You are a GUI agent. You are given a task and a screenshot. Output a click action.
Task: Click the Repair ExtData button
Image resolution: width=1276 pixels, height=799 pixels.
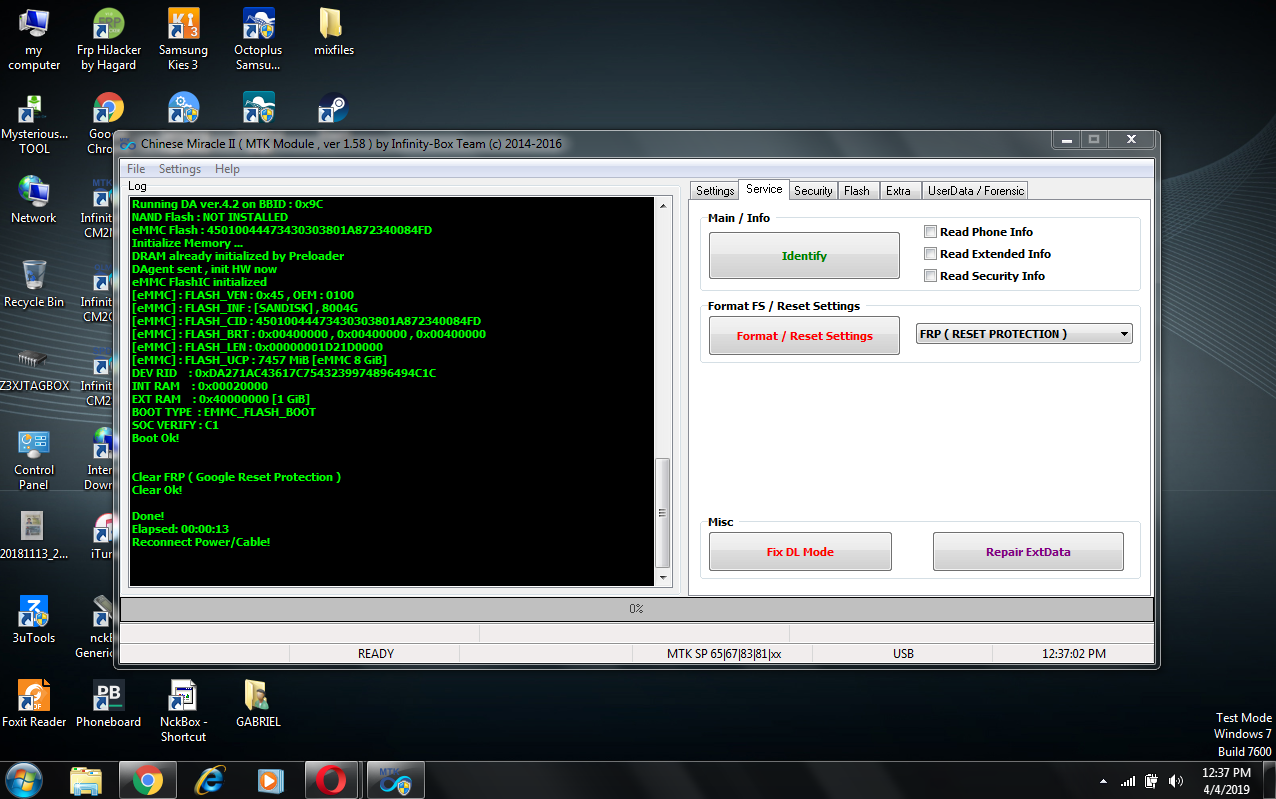tap(1028, 552)
